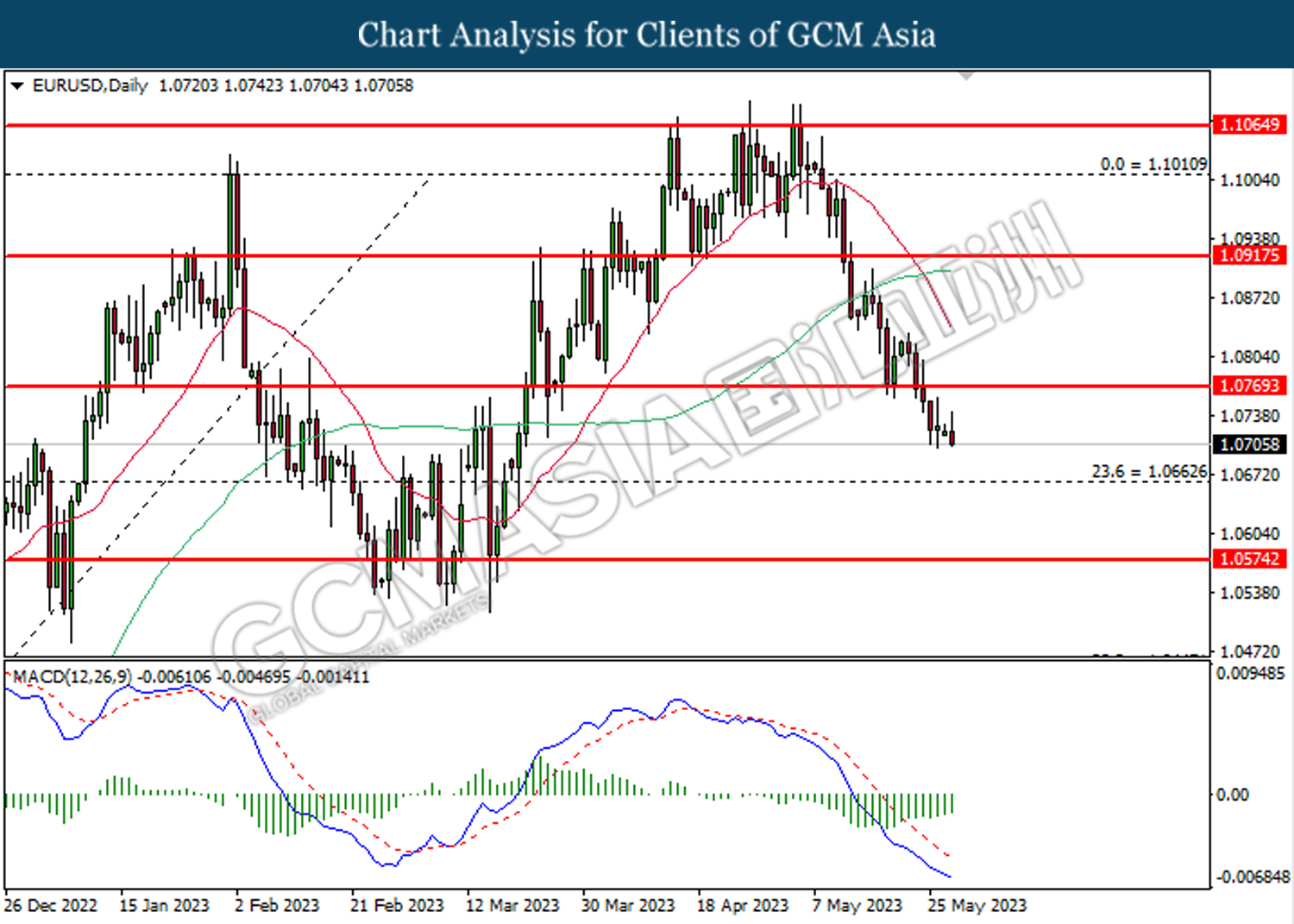
Task: Click the 7 May 2023 date label
Action: [857, 906]
